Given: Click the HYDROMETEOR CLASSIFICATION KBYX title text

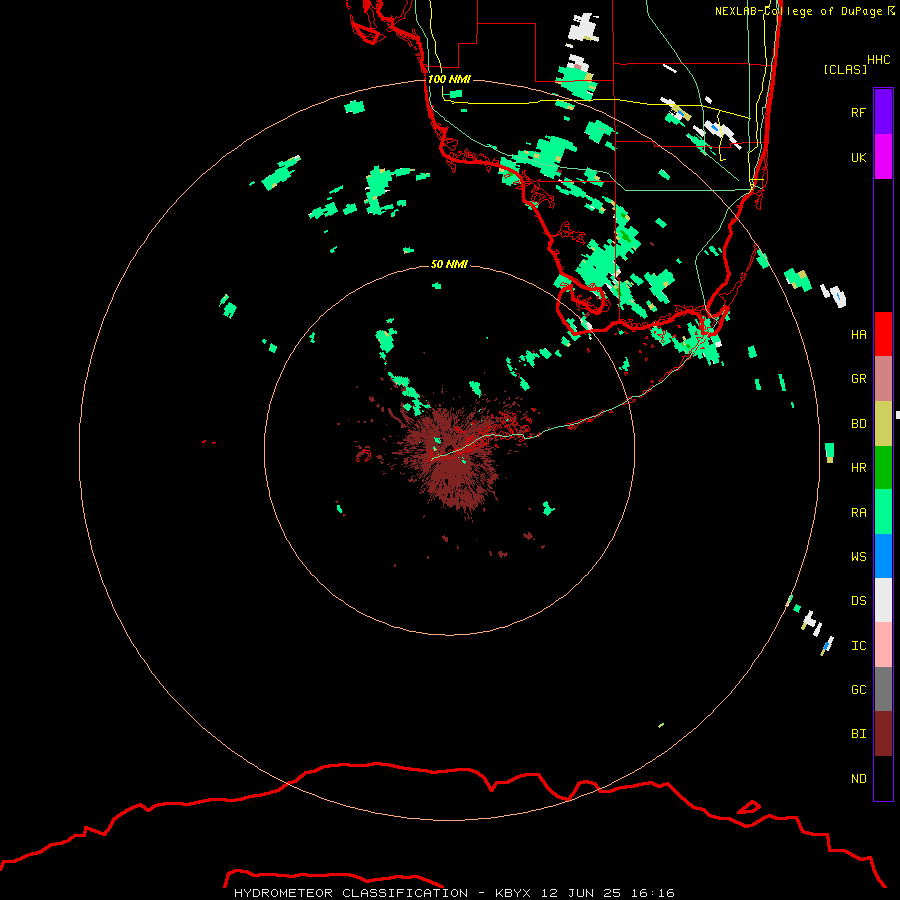Looking at the screenshot, I should [x=454, y=893].
